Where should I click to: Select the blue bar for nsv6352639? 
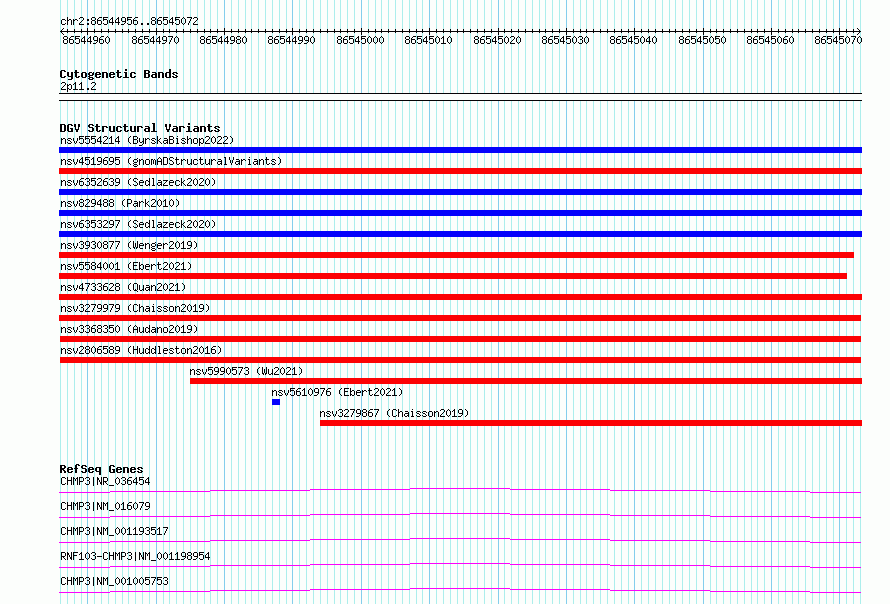(460, 192)
